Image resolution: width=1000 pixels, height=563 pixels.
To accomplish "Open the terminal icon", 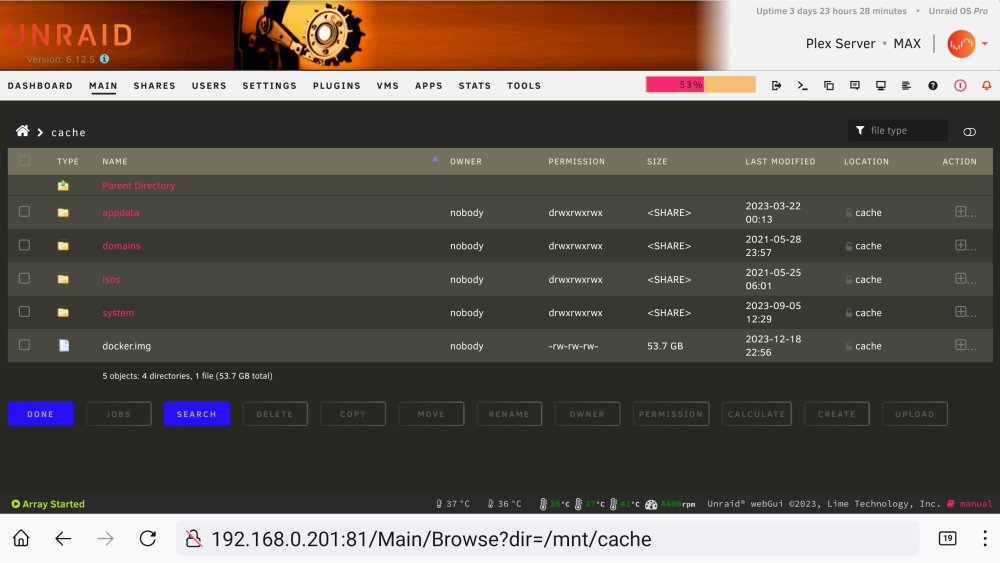I will tap(802, 85).
